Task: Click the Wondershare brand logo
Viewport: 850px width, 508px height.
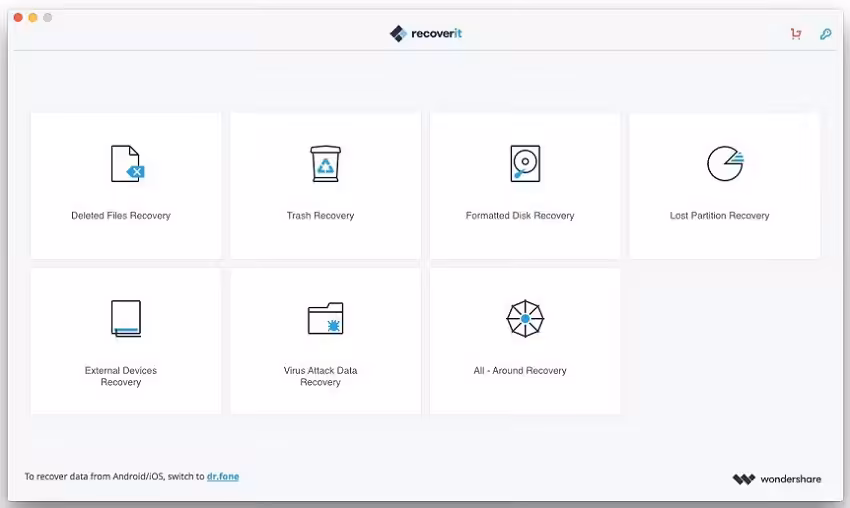Action: tap(776, 479)
